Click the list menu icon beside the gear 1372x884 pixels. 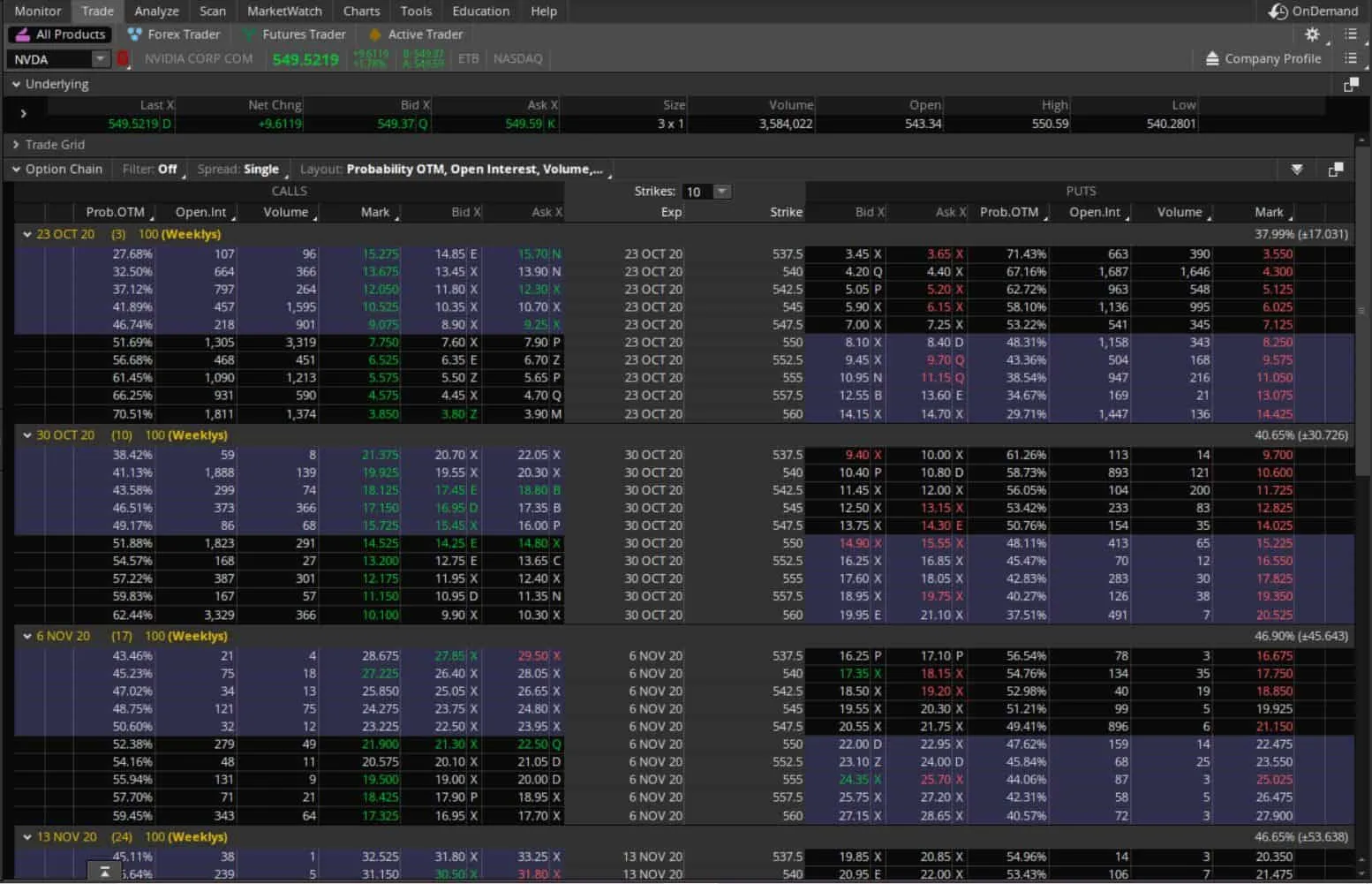coord(1350,34)
